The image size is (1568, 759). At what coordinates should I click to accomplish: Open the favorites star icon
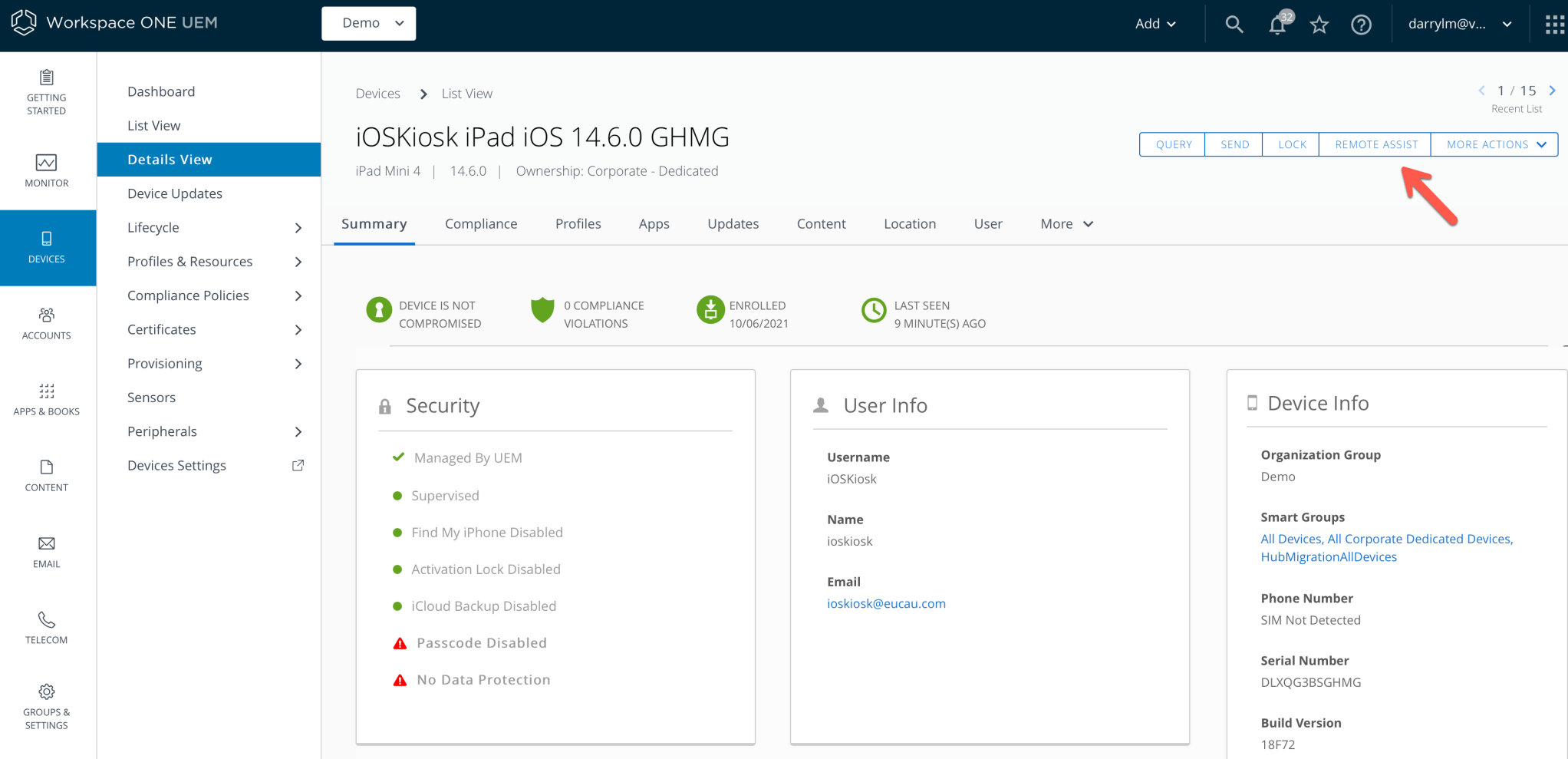point(1319,24)
